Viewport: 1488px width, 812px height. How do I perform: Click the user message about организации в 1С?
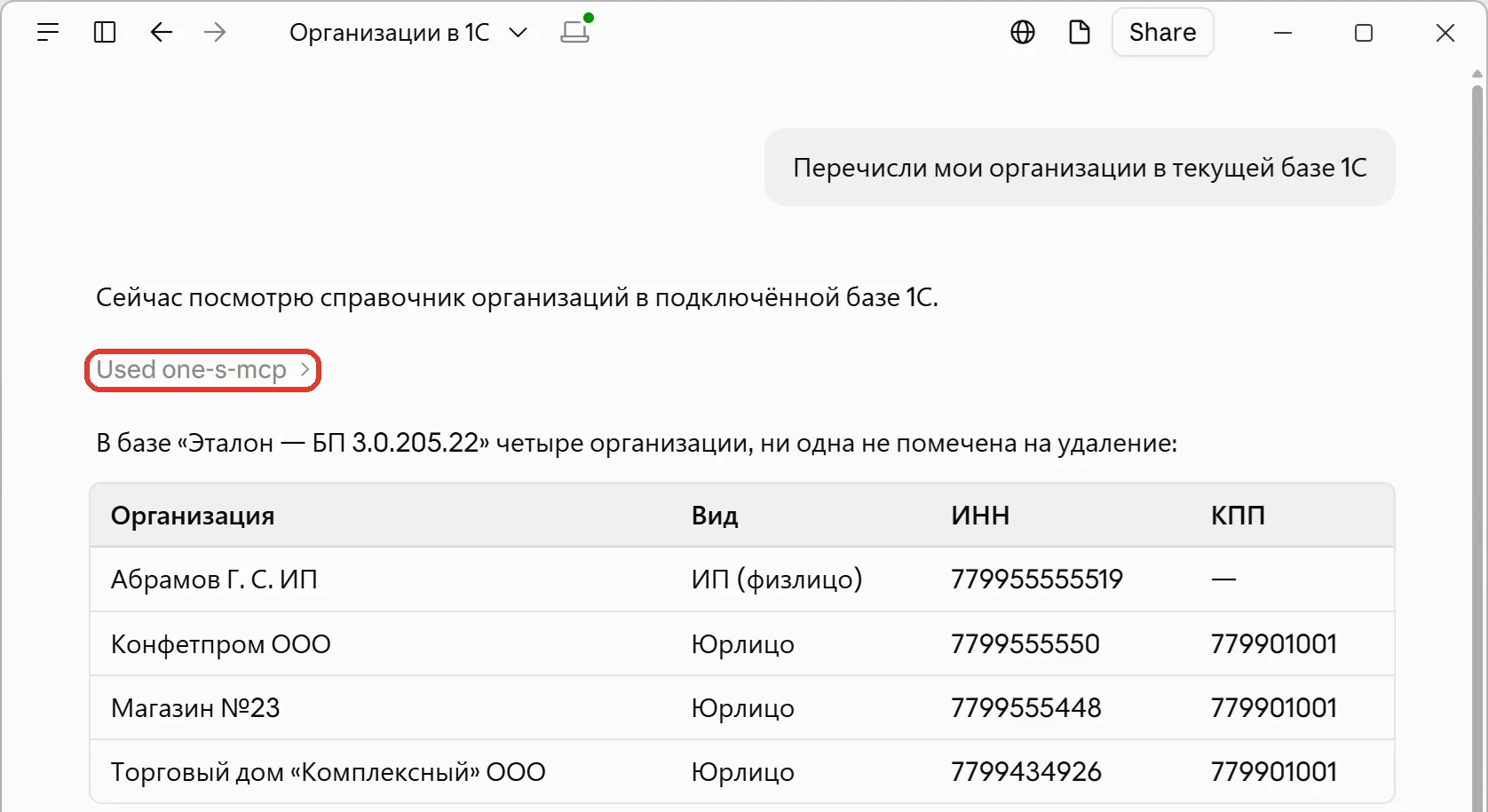[x=1080, y=168]
